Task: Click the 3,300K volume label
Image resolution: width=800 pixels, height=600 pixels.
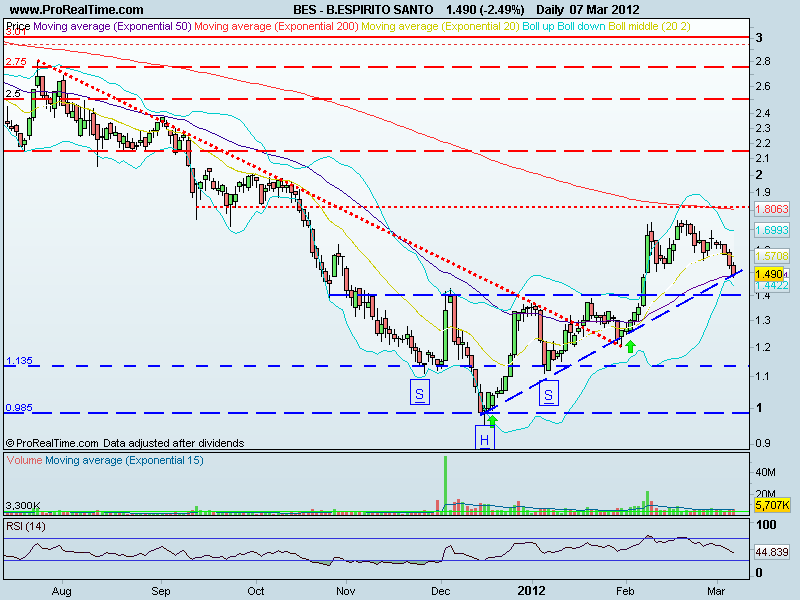Action: [23, 506]
